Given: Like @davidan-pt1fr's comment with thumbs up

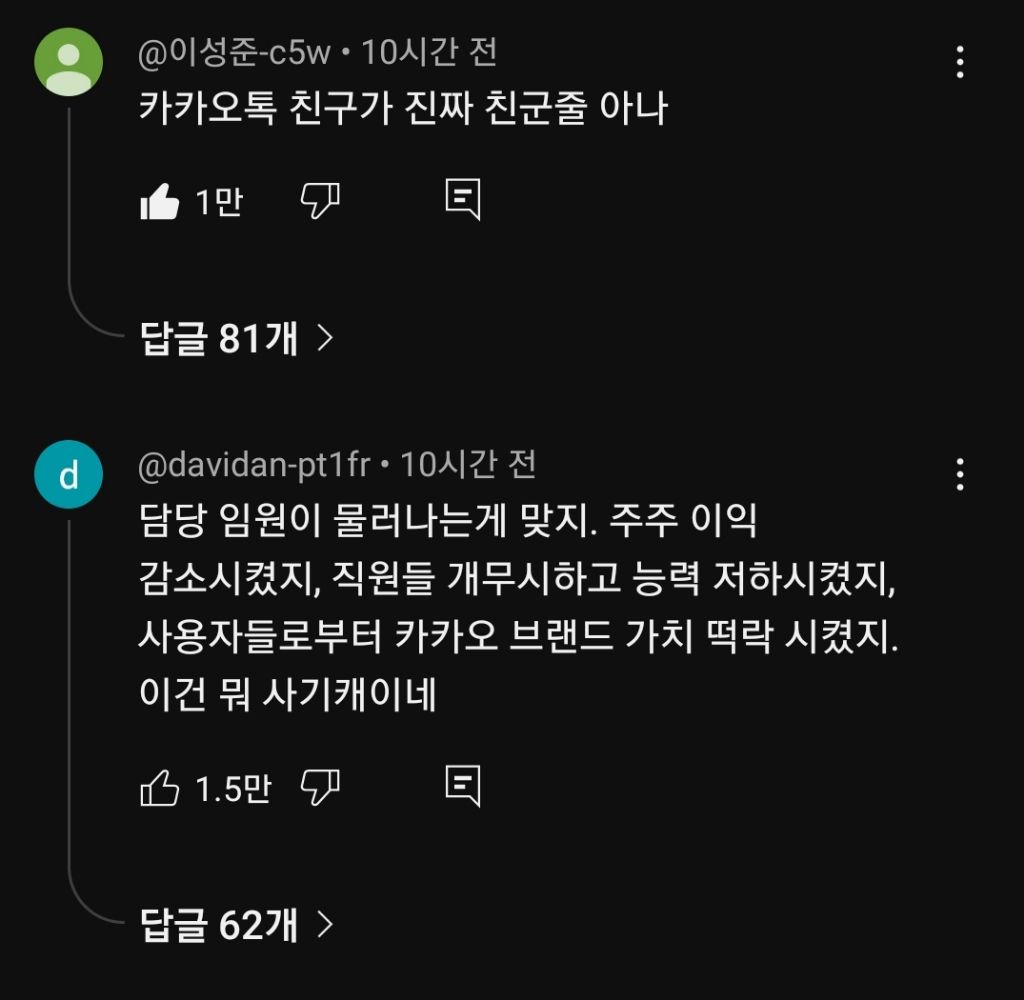Looking at the screenshot, I should tap(162, 787).
